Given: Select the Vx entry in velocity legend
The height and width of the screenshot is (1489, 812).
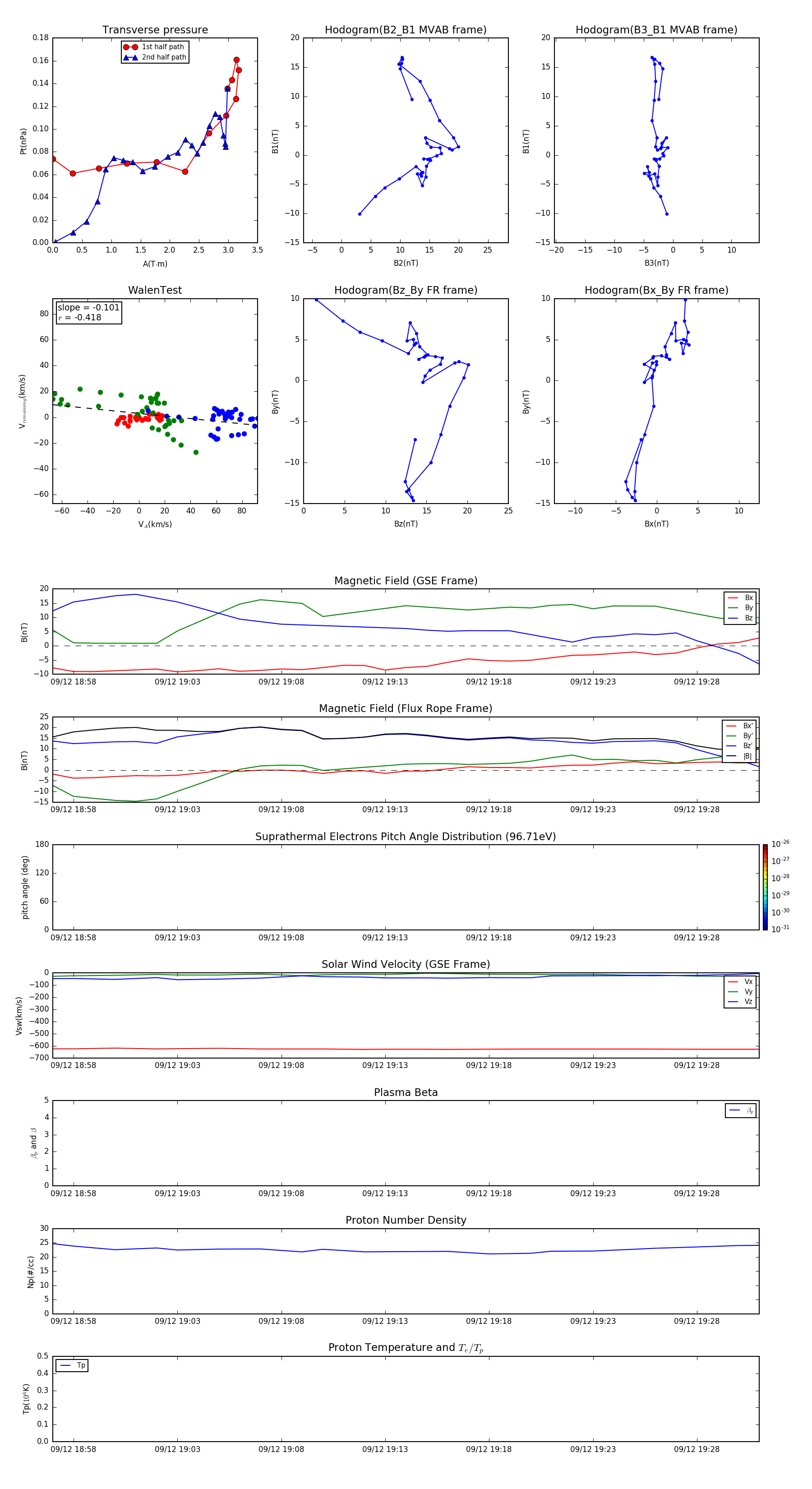Looking at the screenshot, I should 740,981.
